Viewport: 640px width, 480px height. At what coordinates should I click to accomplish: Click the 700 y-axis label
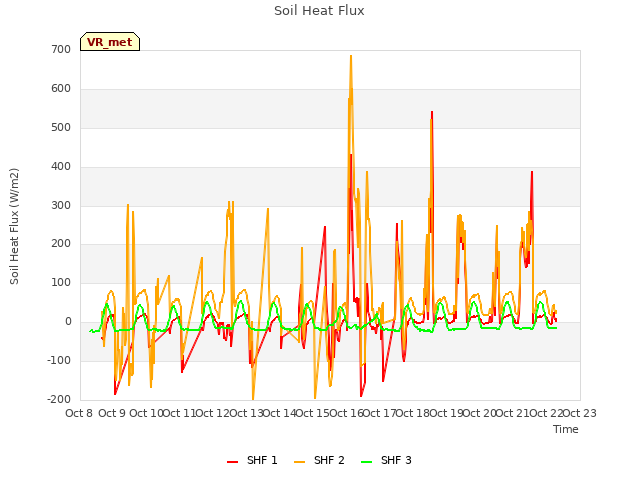61,50
